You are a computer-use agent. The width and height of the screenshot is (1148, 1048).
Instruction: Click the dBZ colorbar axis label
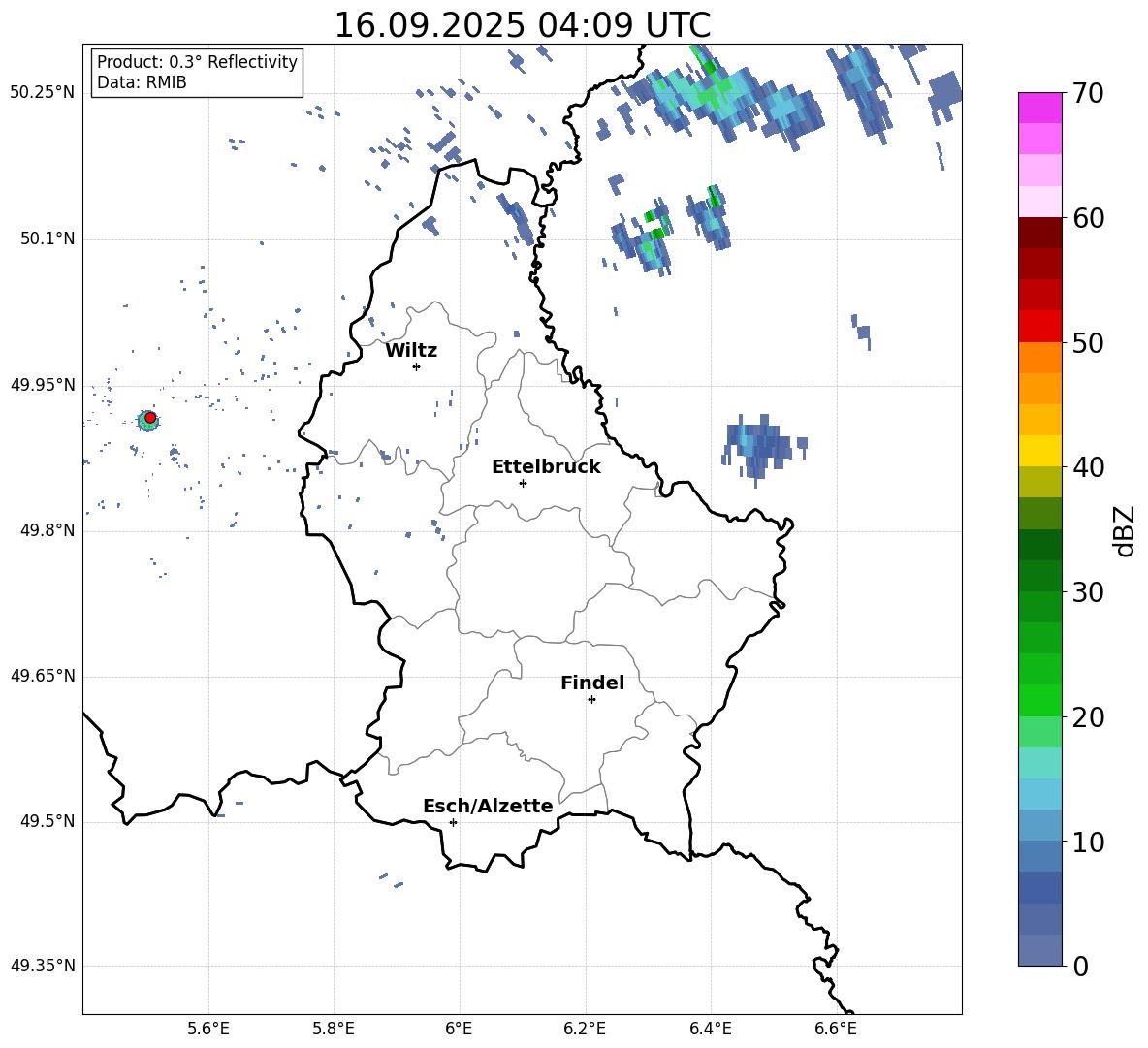[1125, 530]
